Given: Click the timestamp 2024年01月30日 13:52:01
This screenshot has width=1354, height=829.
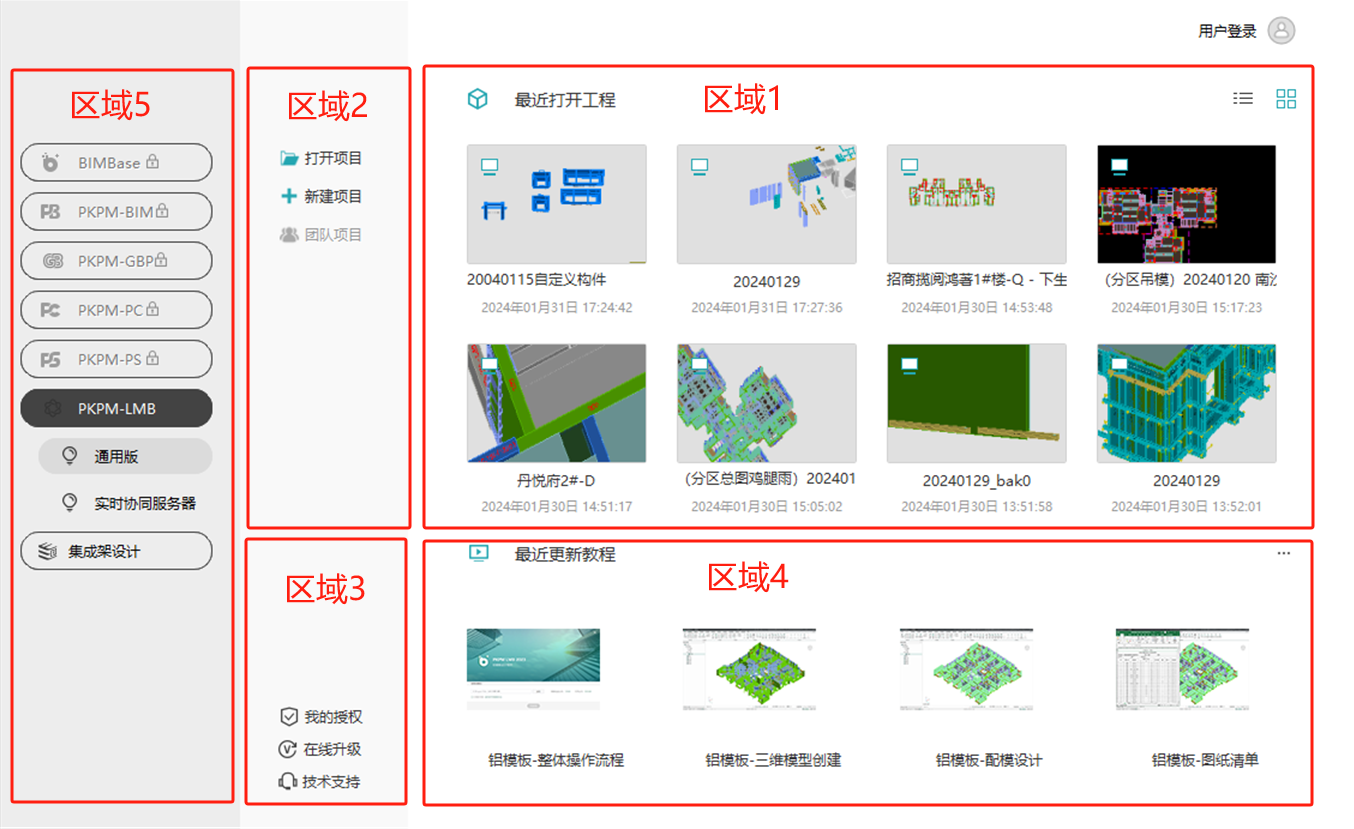Looking at the screenshot, I should (x=1186, y=506).
